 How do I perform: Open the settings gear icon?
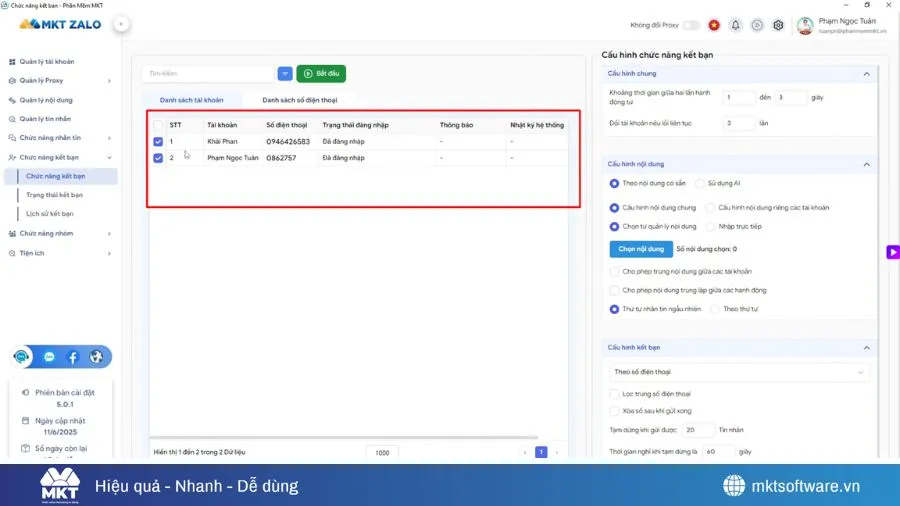pos(778,25)
